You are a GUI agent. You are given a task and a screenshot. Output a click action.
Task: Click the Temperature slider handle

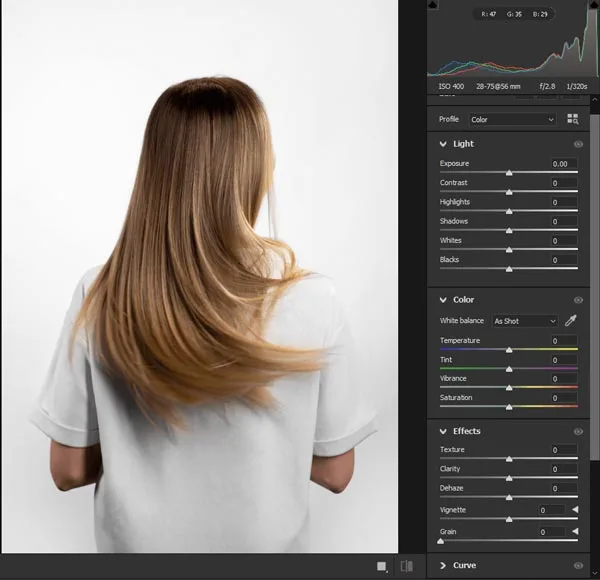[509, 350]
